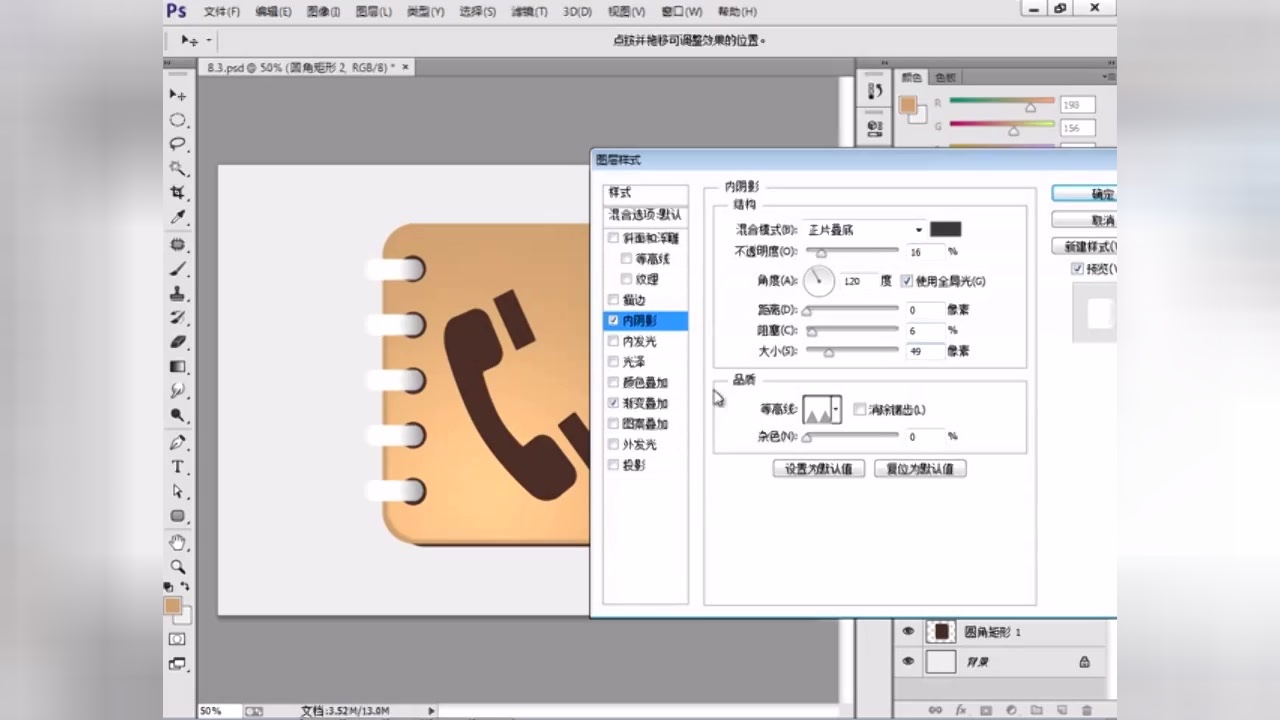Enable 等高线 sub-style checkbox
The width and height of the screenshot is (1280, 720).
(626, 259)
